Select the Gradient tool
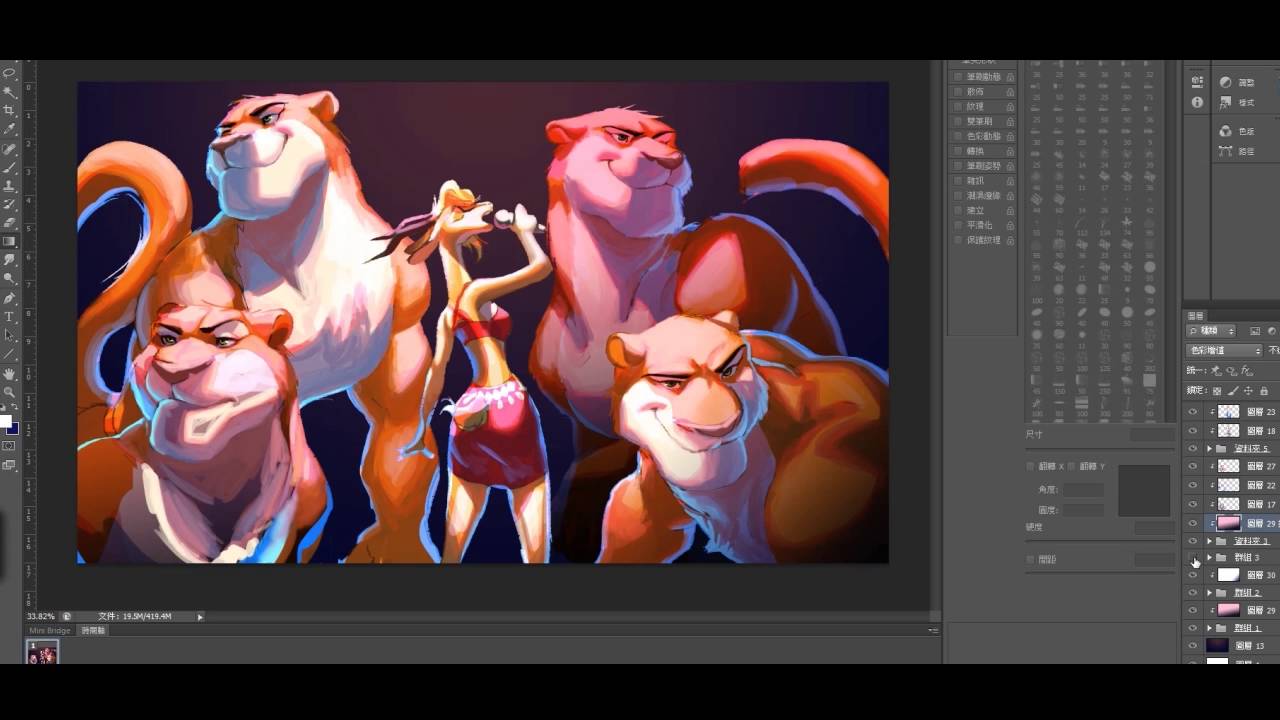Image resolution: width=1280 pixels, height=720 pixels. [9, 241]
